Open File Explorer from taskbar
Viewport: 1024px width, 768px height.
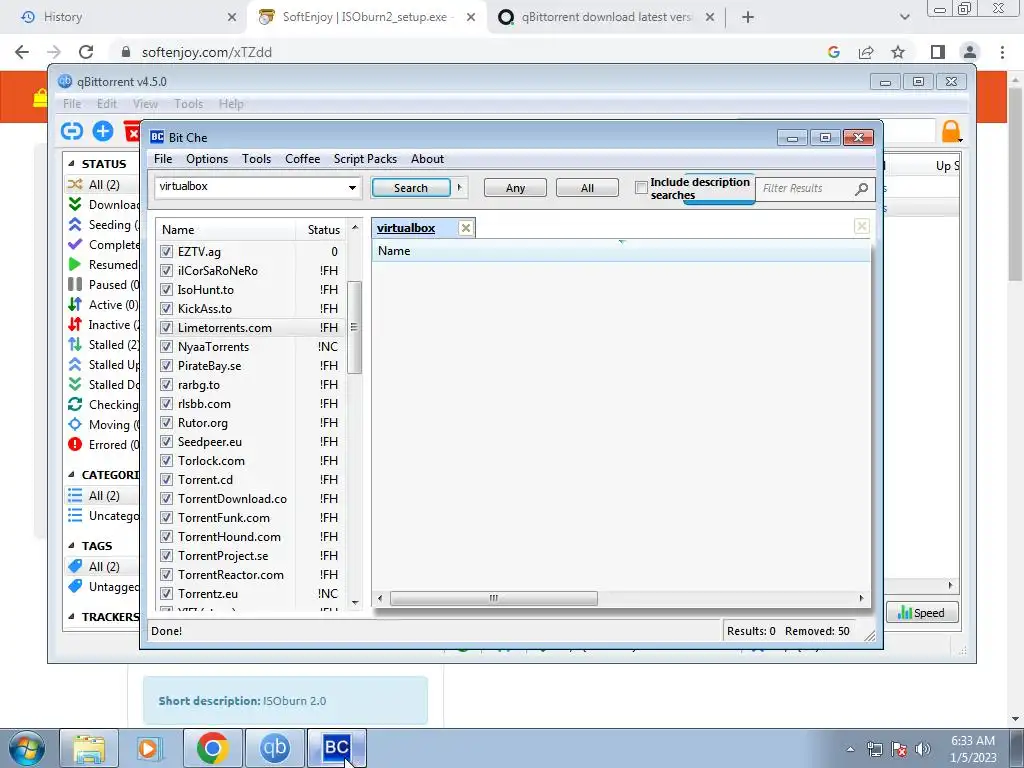pos(89,748)
